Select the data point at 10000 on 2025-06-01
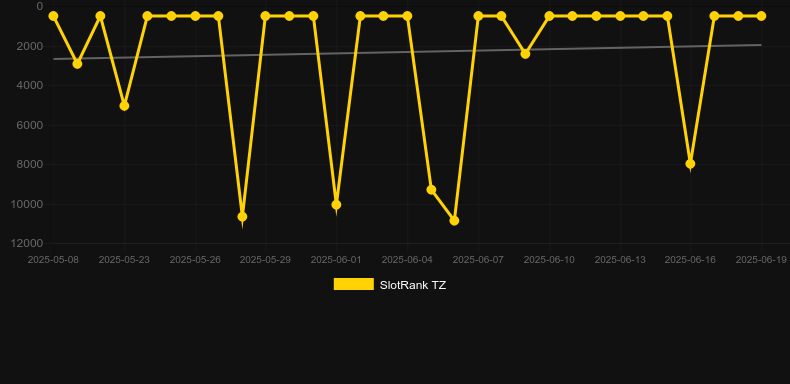Image resolution: width=790 pixels, height=384 pixels. (x=336, y=205)
